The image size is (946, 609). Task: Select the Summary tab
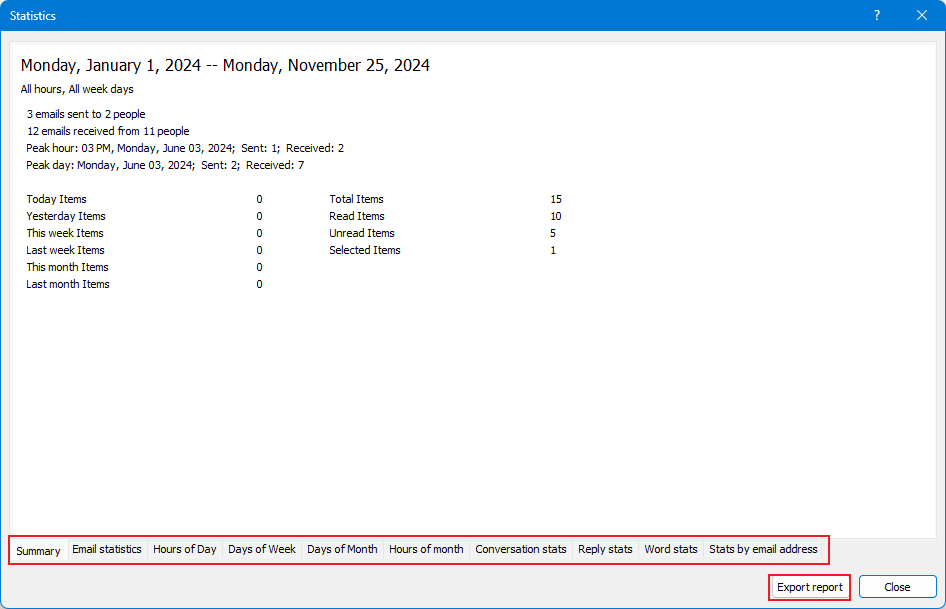(x=38, y=551)
